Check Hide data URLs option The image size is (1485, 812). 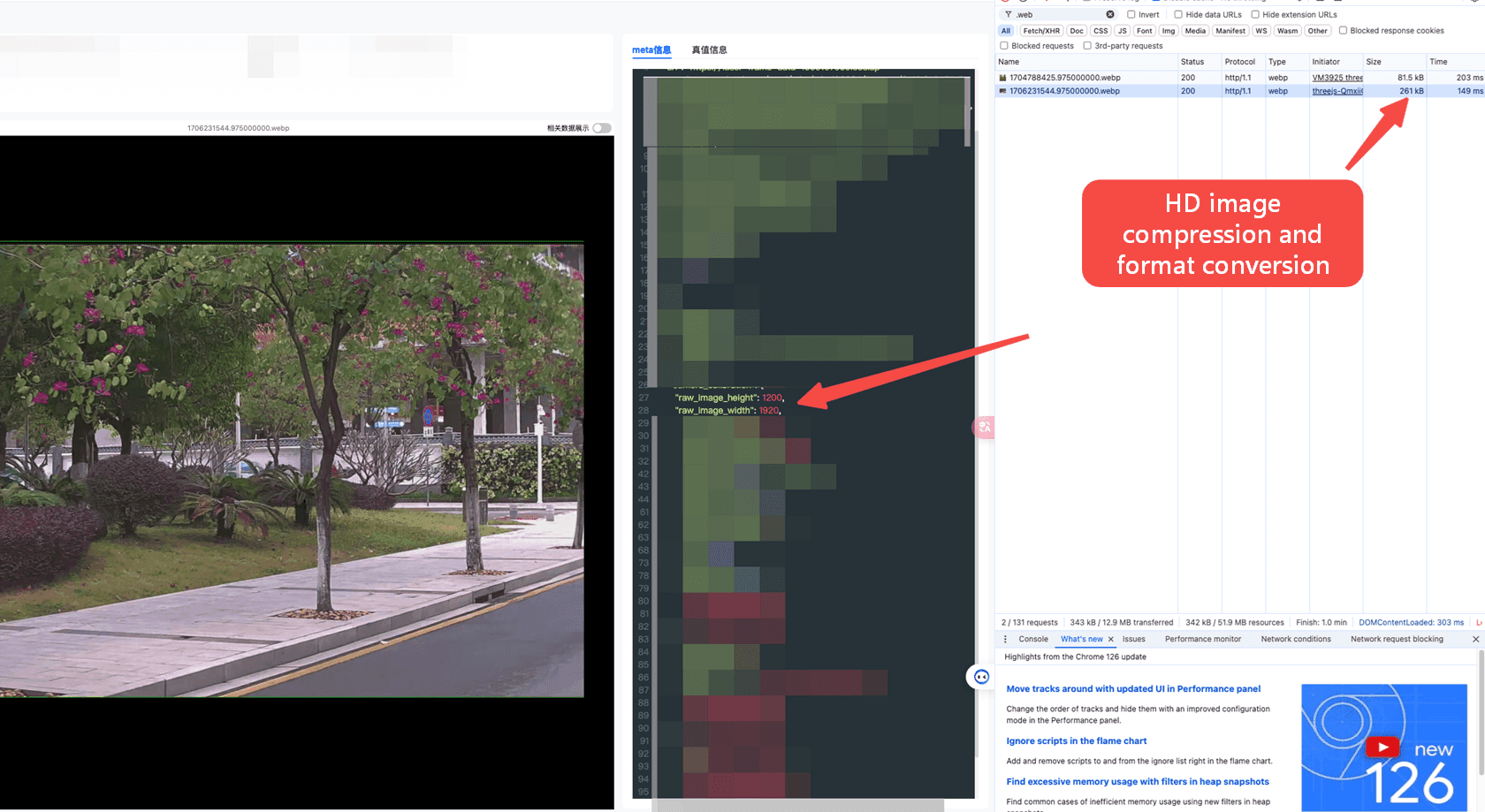pyautogui.click(x=1178, y=15)
